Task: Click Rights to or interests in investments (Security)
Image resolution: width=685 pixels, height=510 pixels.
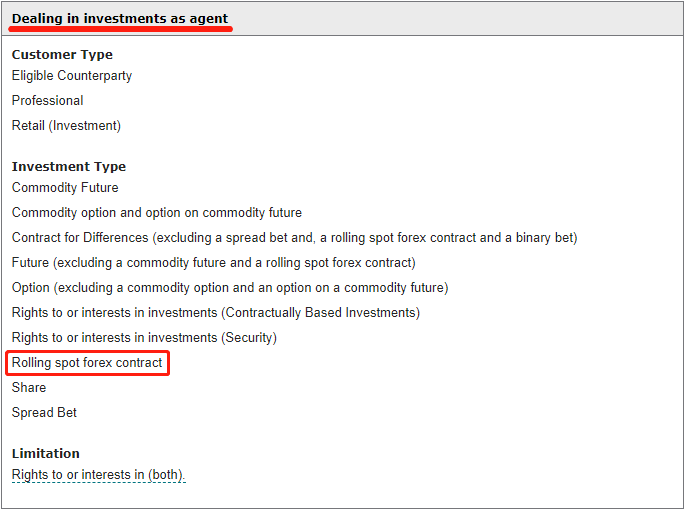Action: point(144,337)
